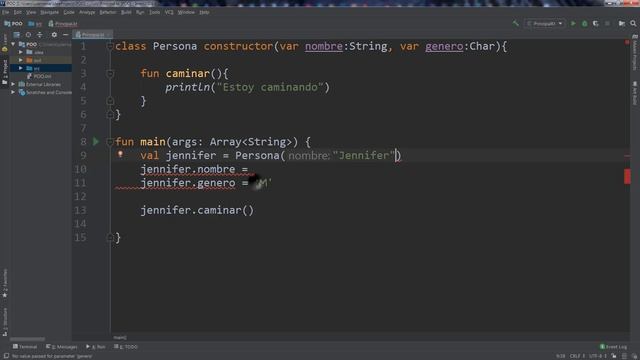
Task: Hide the Project panel with minus icon
Action: pos(65,35)
